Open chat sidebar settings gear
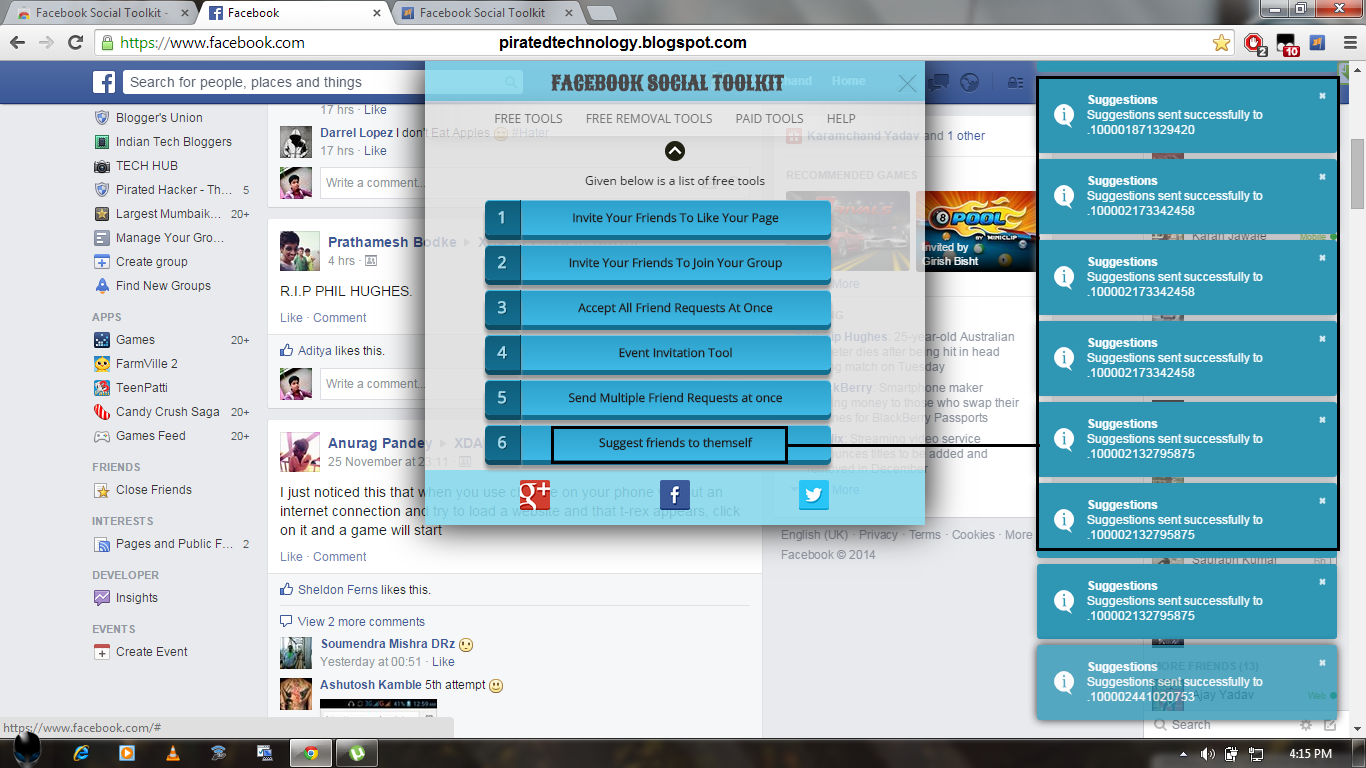 [x=1306, y=725]
